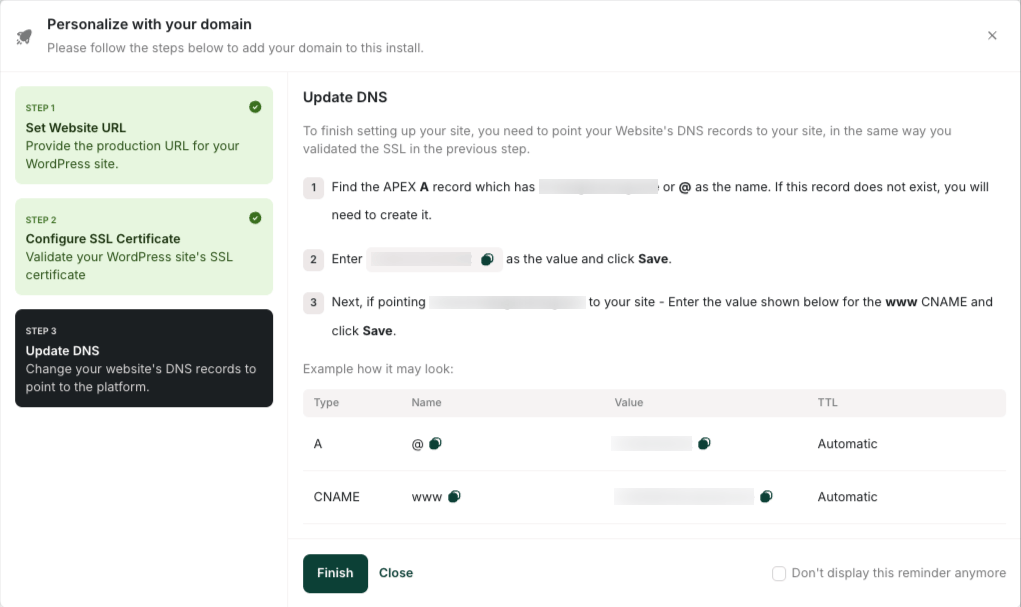Open Step 2 Configure SSL Certificate

(144, 246)
